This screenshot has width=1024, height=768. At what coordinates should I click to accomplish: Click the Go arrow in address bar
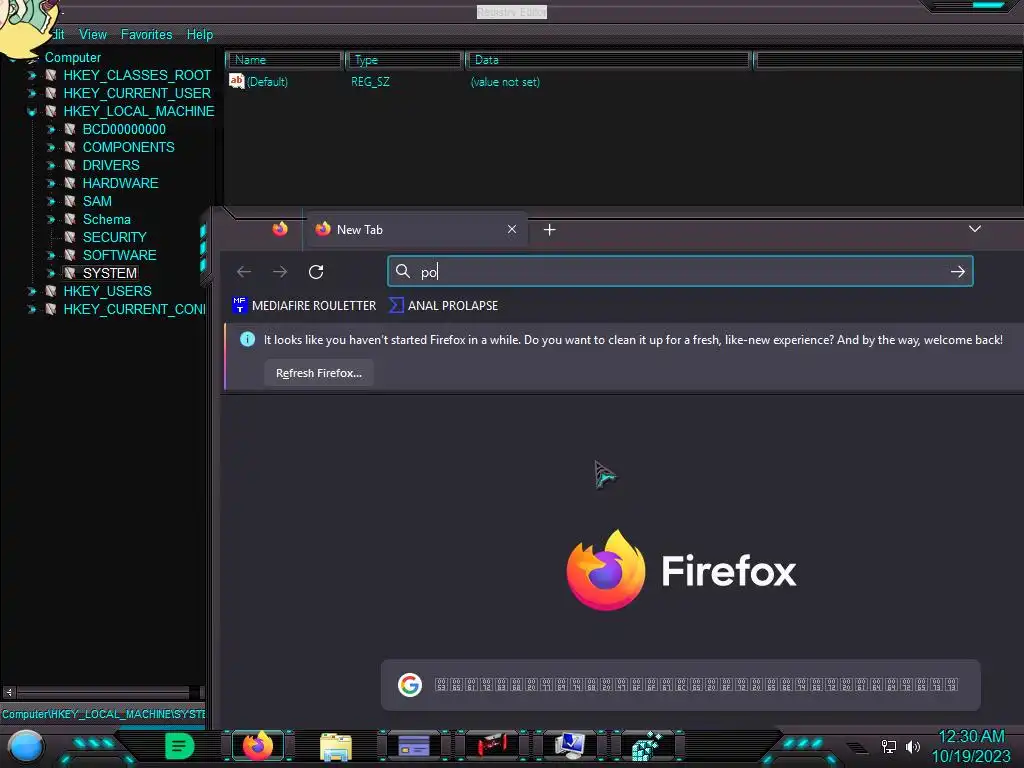(957, 272)
